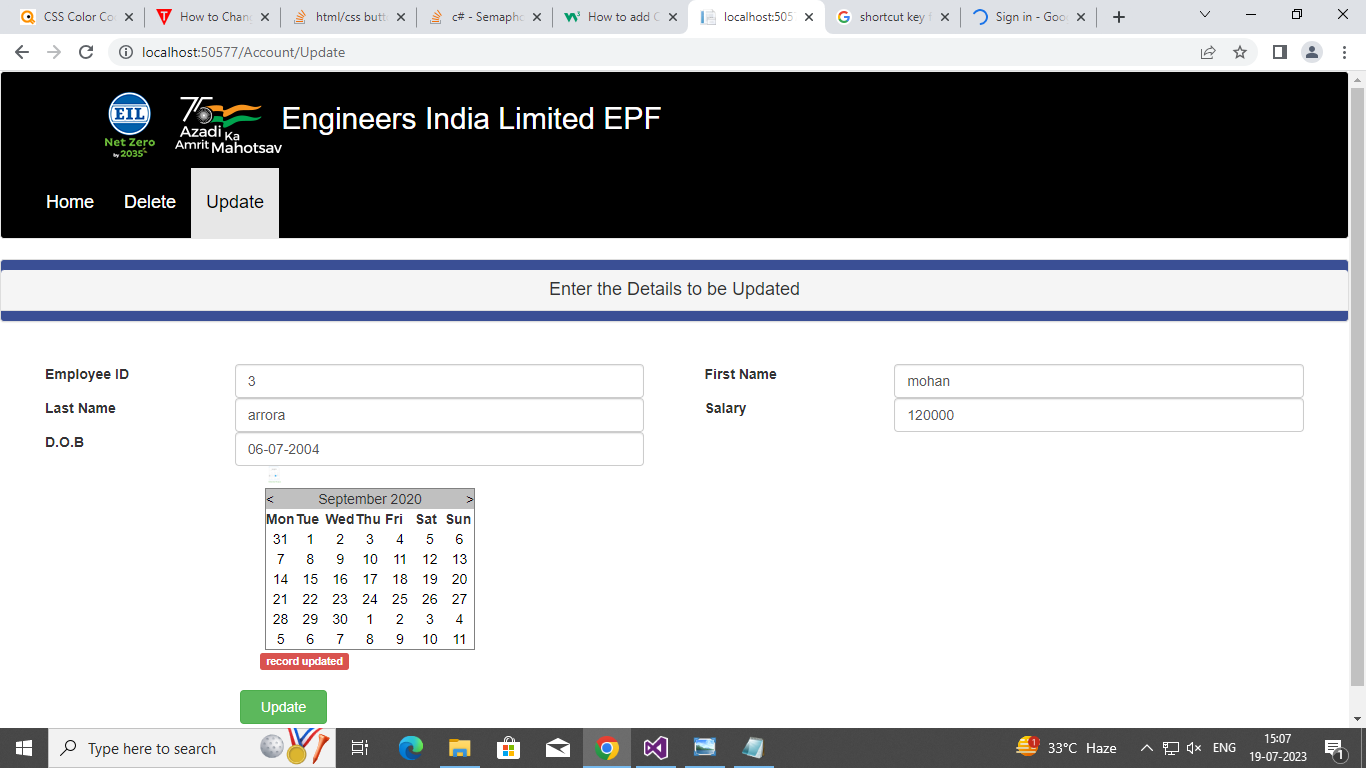This screenshot has height=768, width=1366.
Task: Open the tab search dropdown arrow
Action: point(1204,15)
